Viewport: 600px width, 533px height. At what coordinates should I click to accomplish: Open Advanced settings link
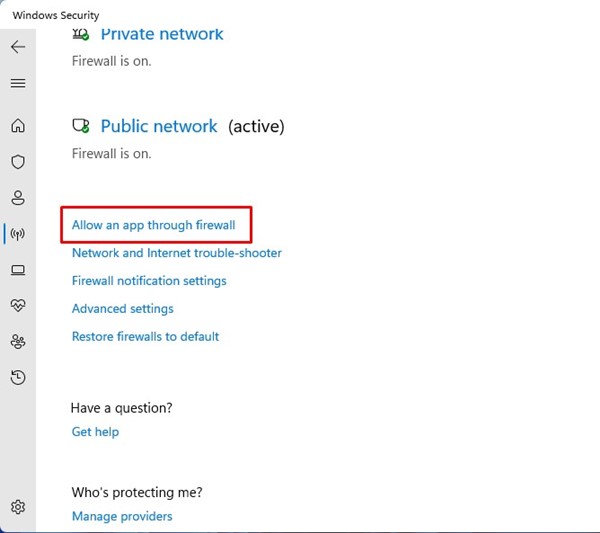(122, 309)
